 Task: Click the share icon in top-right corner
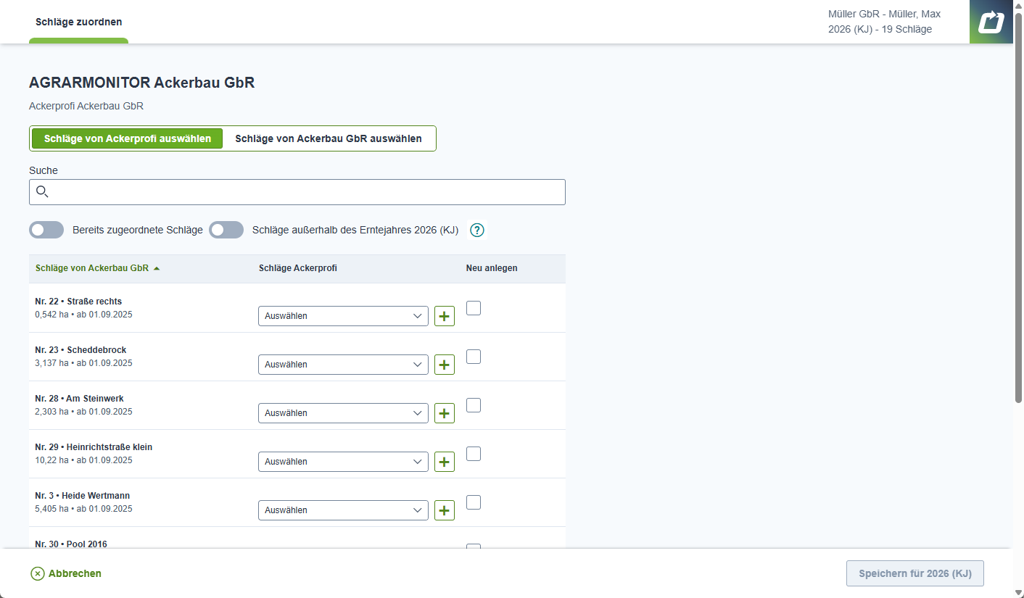(x=991, y=22)
